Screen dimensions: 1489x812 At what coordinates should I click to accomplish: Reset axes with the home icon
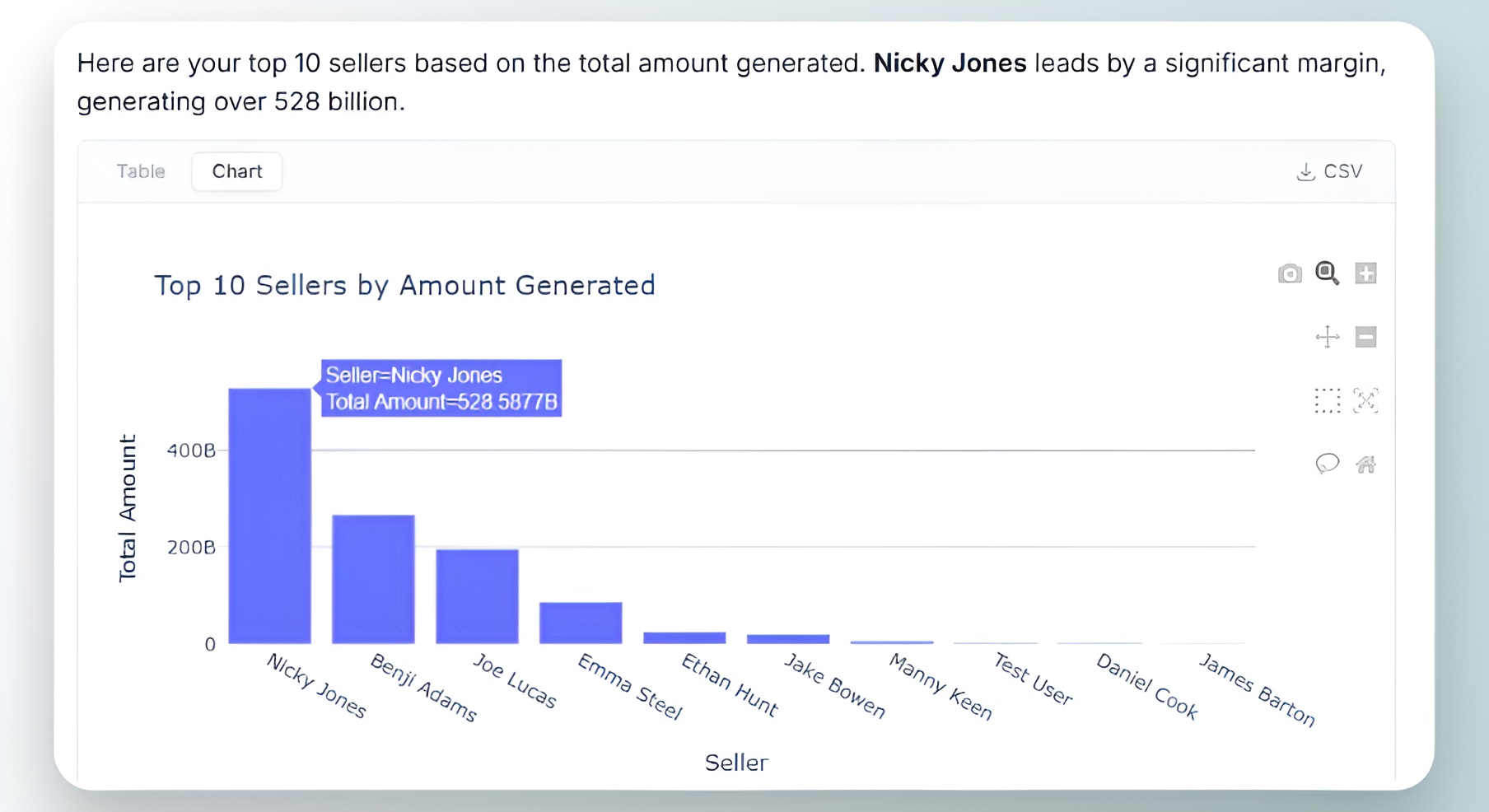[1367, 464]
